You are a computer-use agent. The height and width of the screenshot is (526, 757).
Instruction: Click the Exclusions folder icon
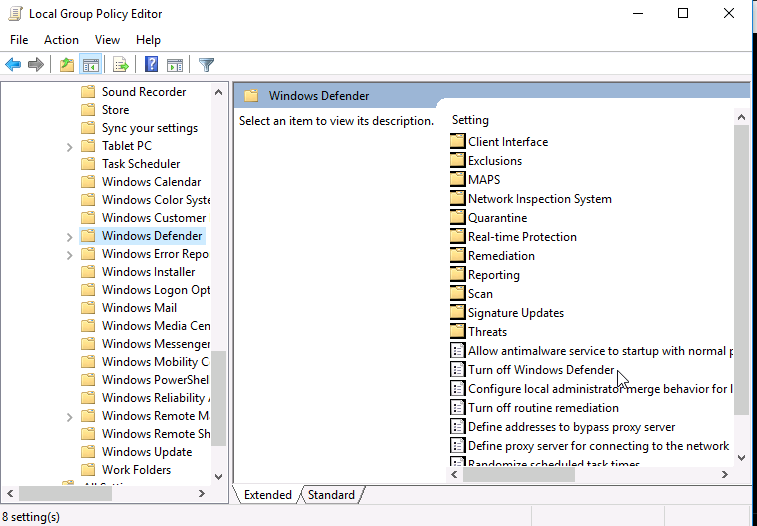tap(457, 160)
